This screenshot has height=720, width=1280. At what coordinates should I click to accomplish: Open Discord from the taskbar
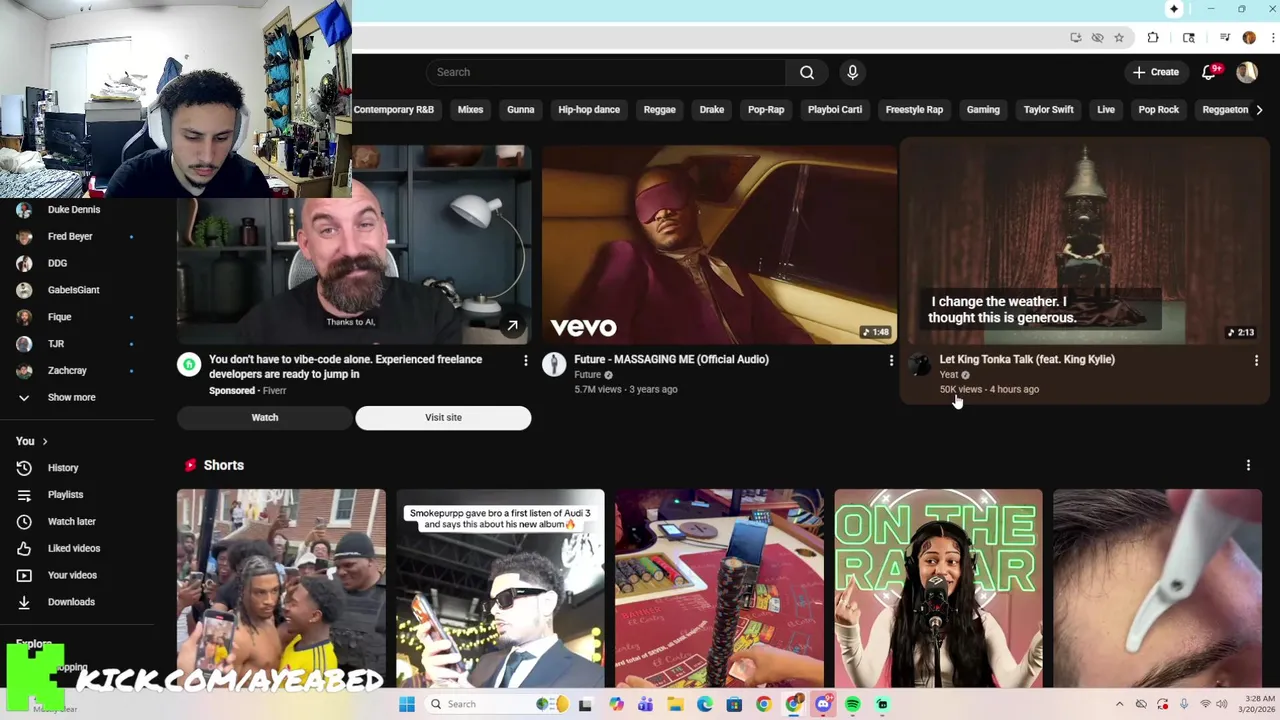tap(823, 704)
